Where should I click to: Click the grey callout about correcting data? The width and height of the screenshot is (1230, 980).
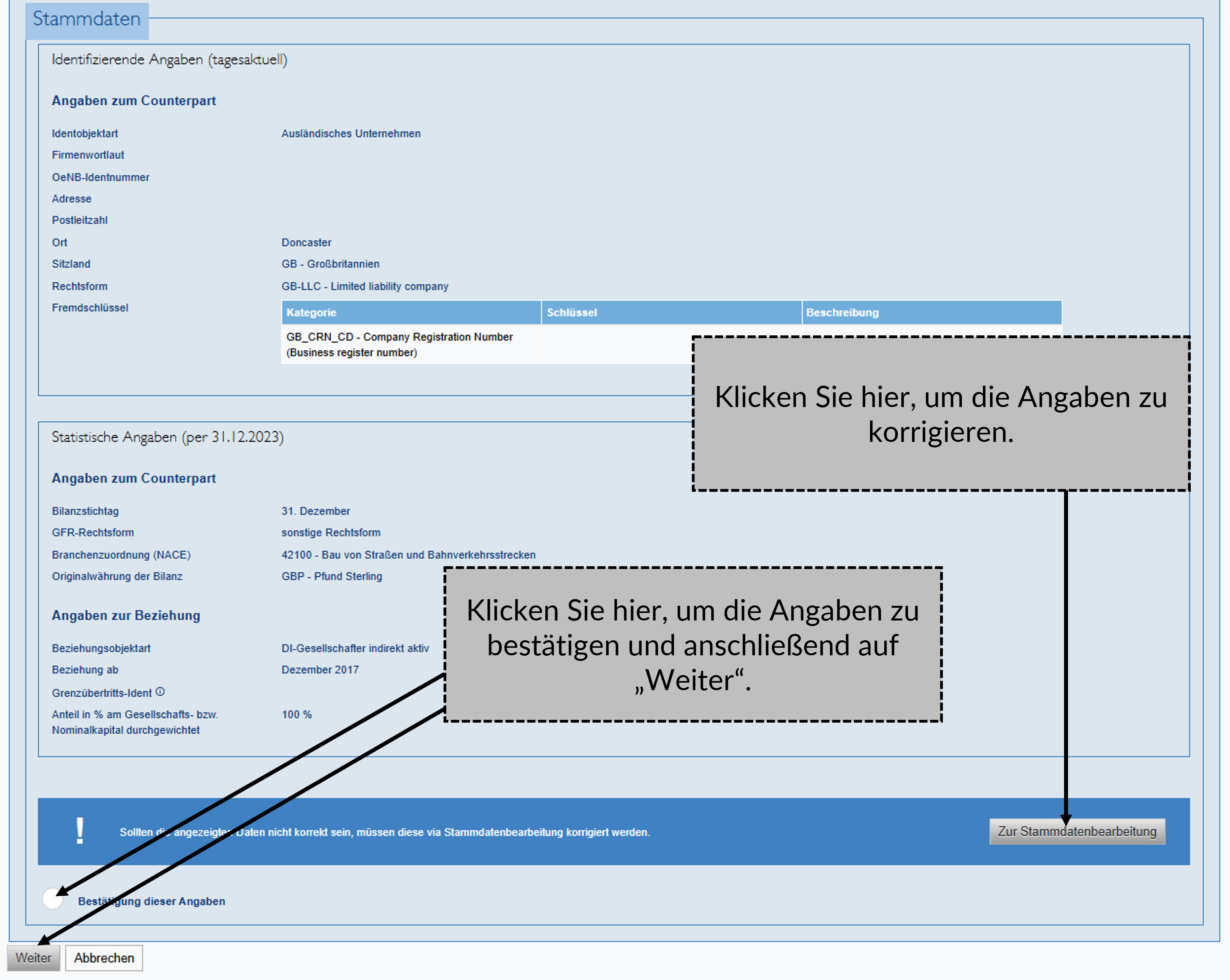[x=941, y=413]
